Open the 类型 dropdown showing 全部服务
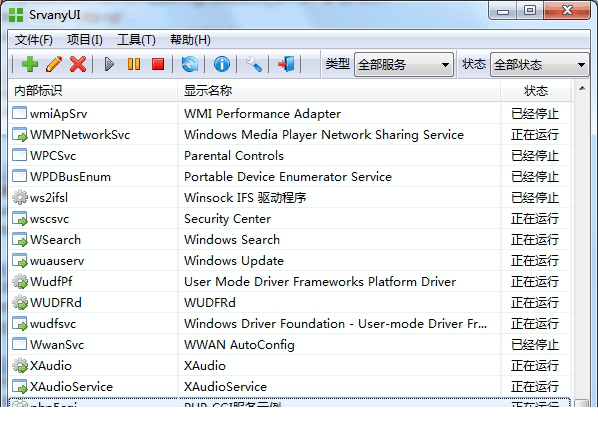Screen dimensions: 598x423 (x=403, y=64)
